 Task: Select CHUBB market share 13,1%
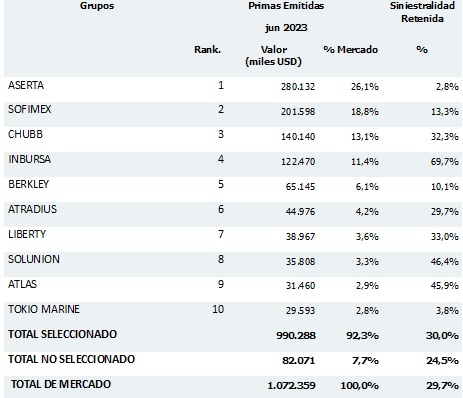click(x=364, y=136)
